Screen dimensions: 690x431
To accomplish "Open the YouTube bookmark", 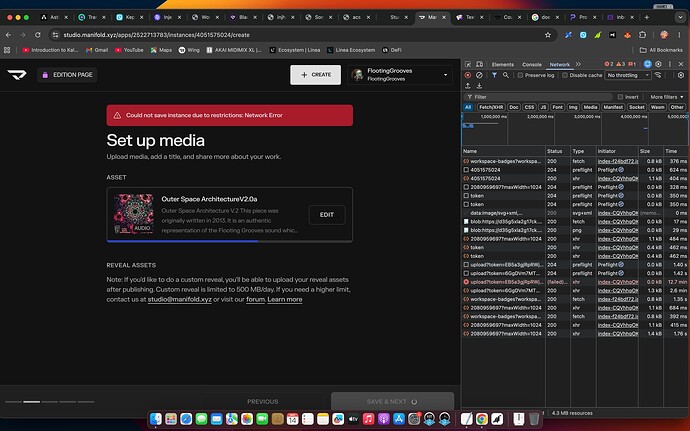I will coord(129,50).
